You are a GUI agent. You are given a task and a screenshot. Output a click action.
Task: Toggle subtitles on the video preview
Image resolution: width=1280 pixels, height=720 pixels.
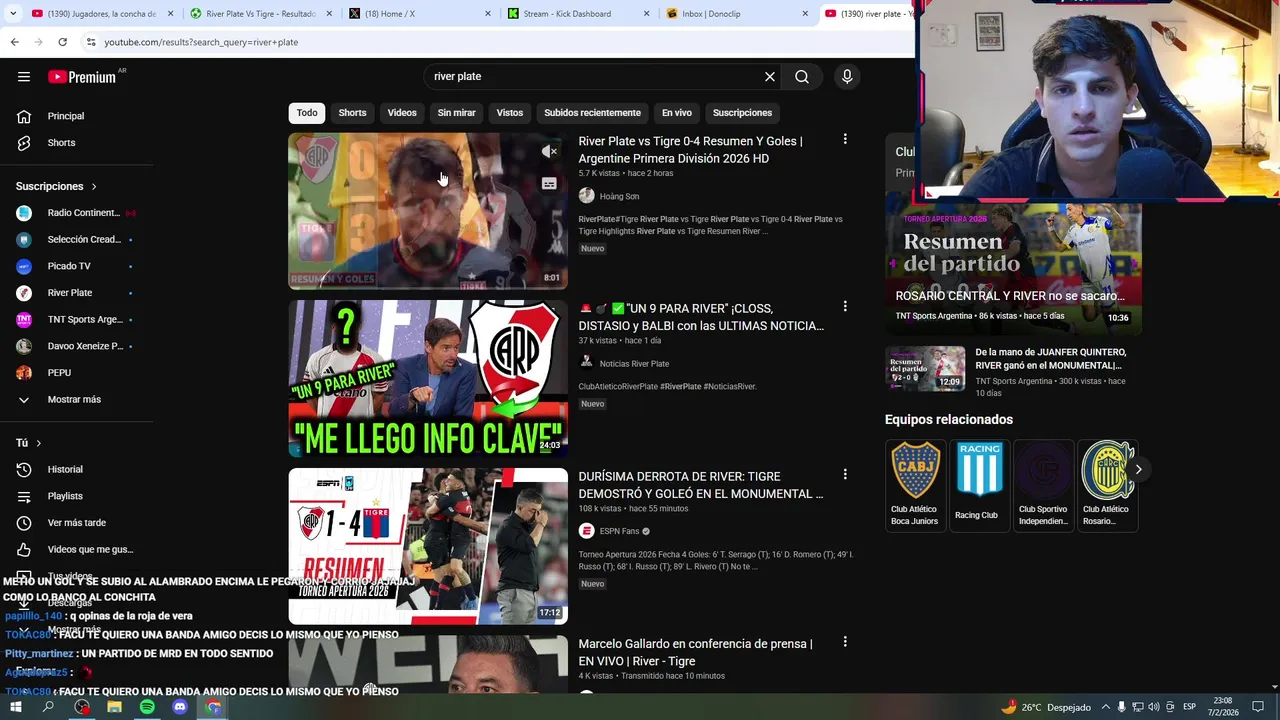point(549,184)
